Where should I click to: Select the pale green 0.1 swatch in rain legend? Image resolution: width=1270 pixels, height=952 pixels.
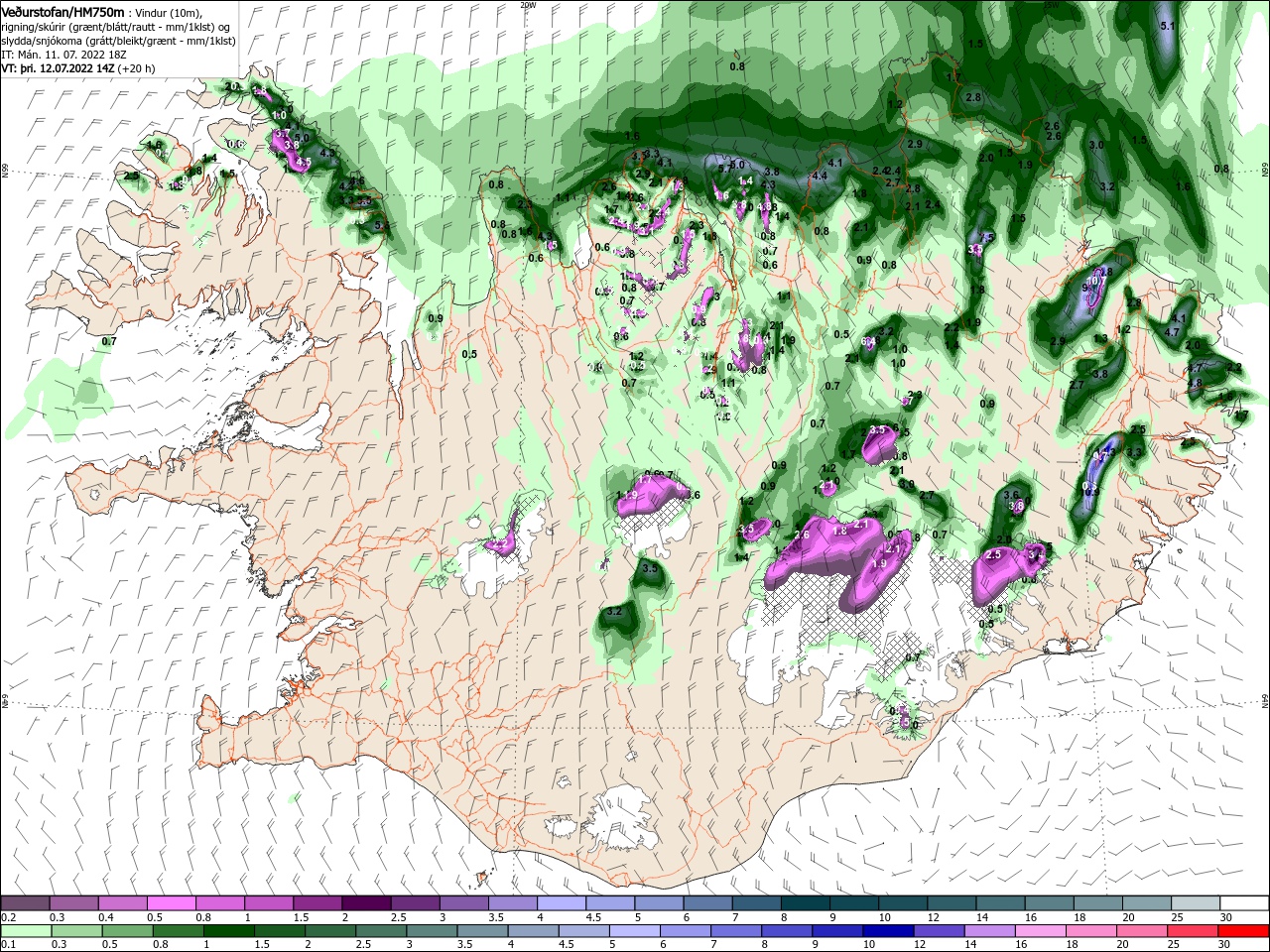tap(25, 931)
